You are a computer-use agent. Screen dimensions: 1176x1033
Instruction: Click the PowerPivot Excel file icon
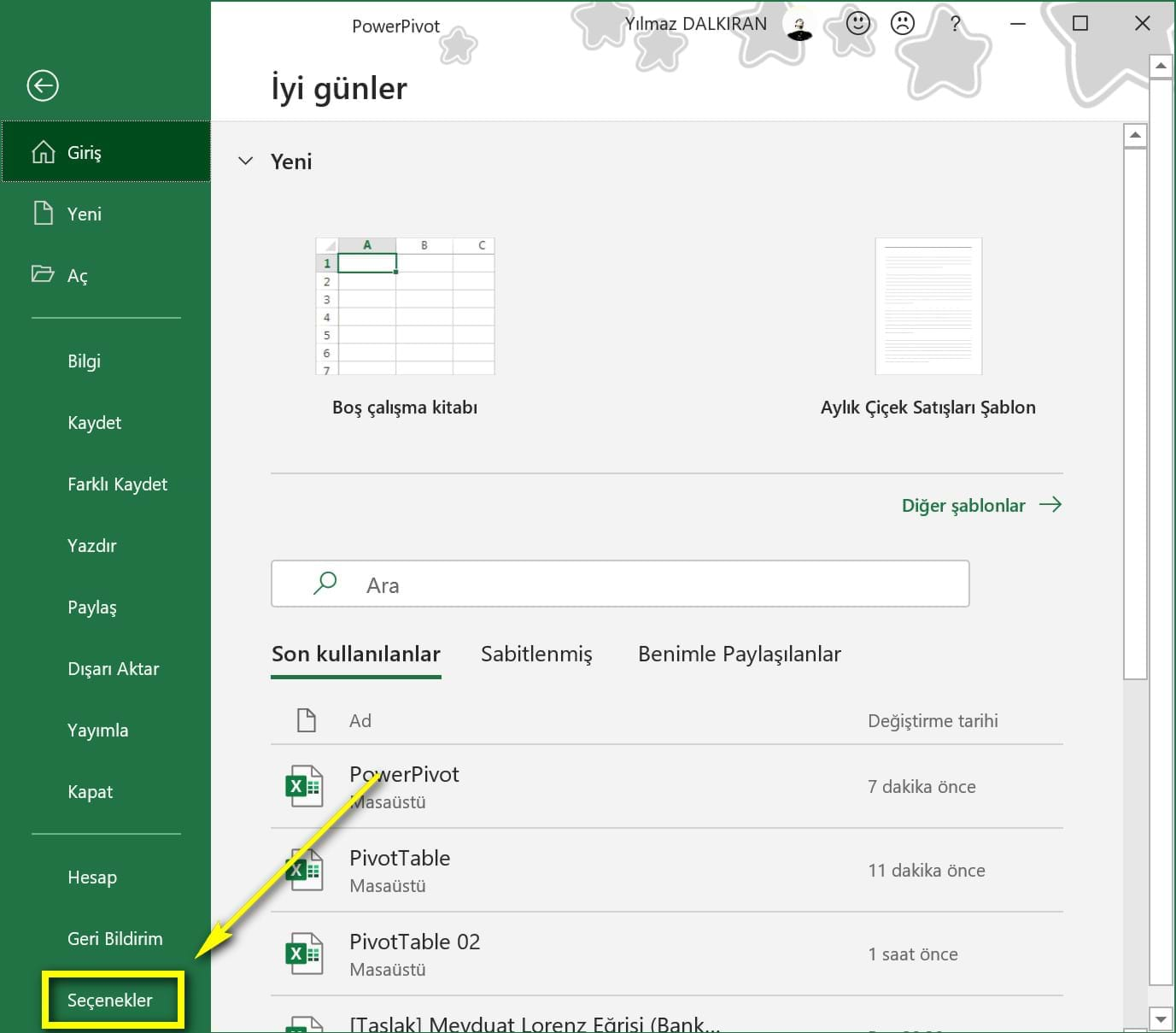click(x=304, y=786)
